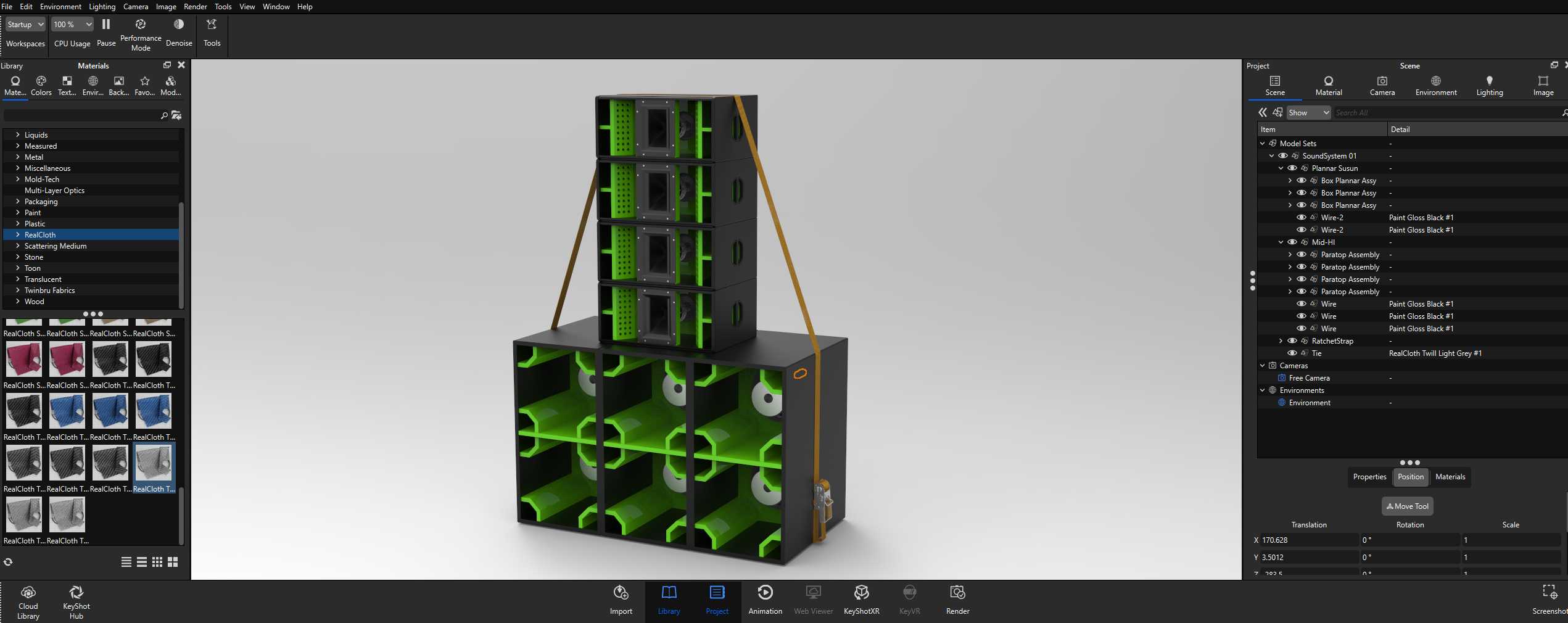The height and width of the screenshot is (623, 1568).
Task: Open the Lighting menu
Action: tap(102, 7)
